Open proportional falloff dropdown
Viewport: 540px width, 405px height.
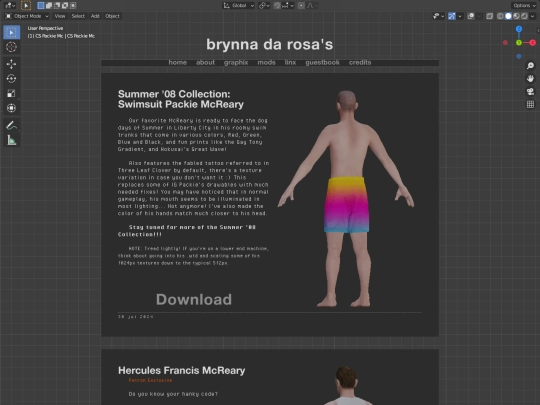(x=312, y=6)
